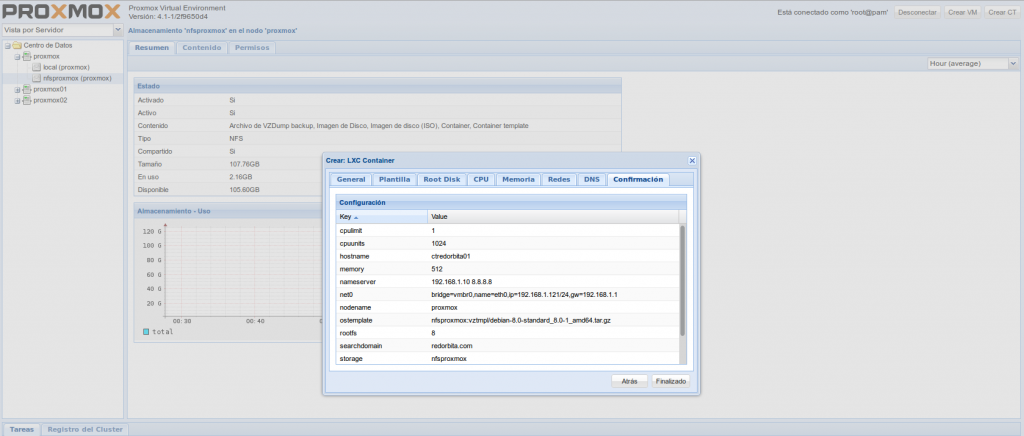Click the Crear VM button
Image resolution: width=1024 pixels, height=436 pixels.
click(x=960, y=12)
